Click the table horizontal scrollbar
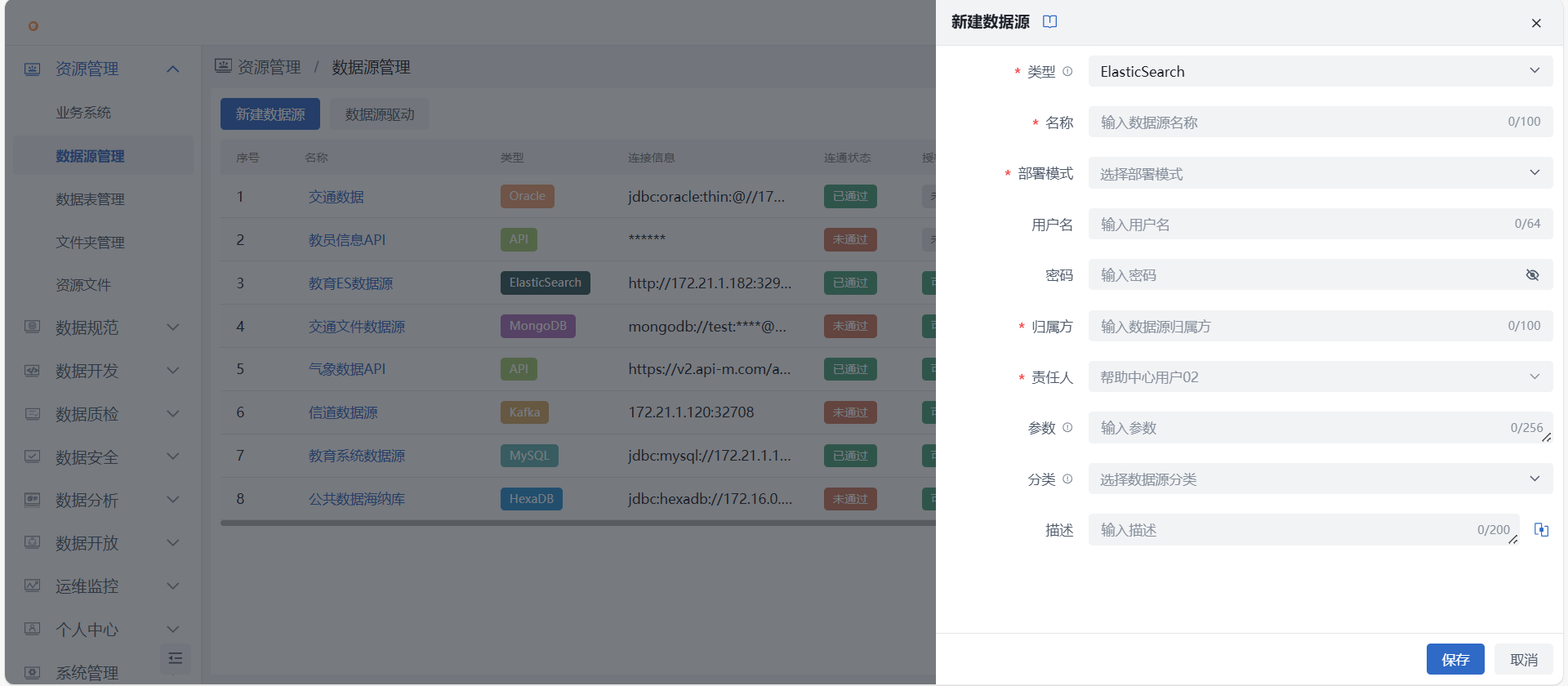 coord(577,523)
